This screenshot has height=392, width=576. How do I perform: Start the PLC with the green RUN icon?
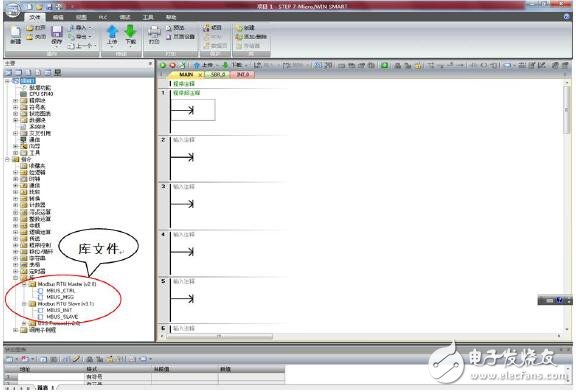[x=163, y=65]
